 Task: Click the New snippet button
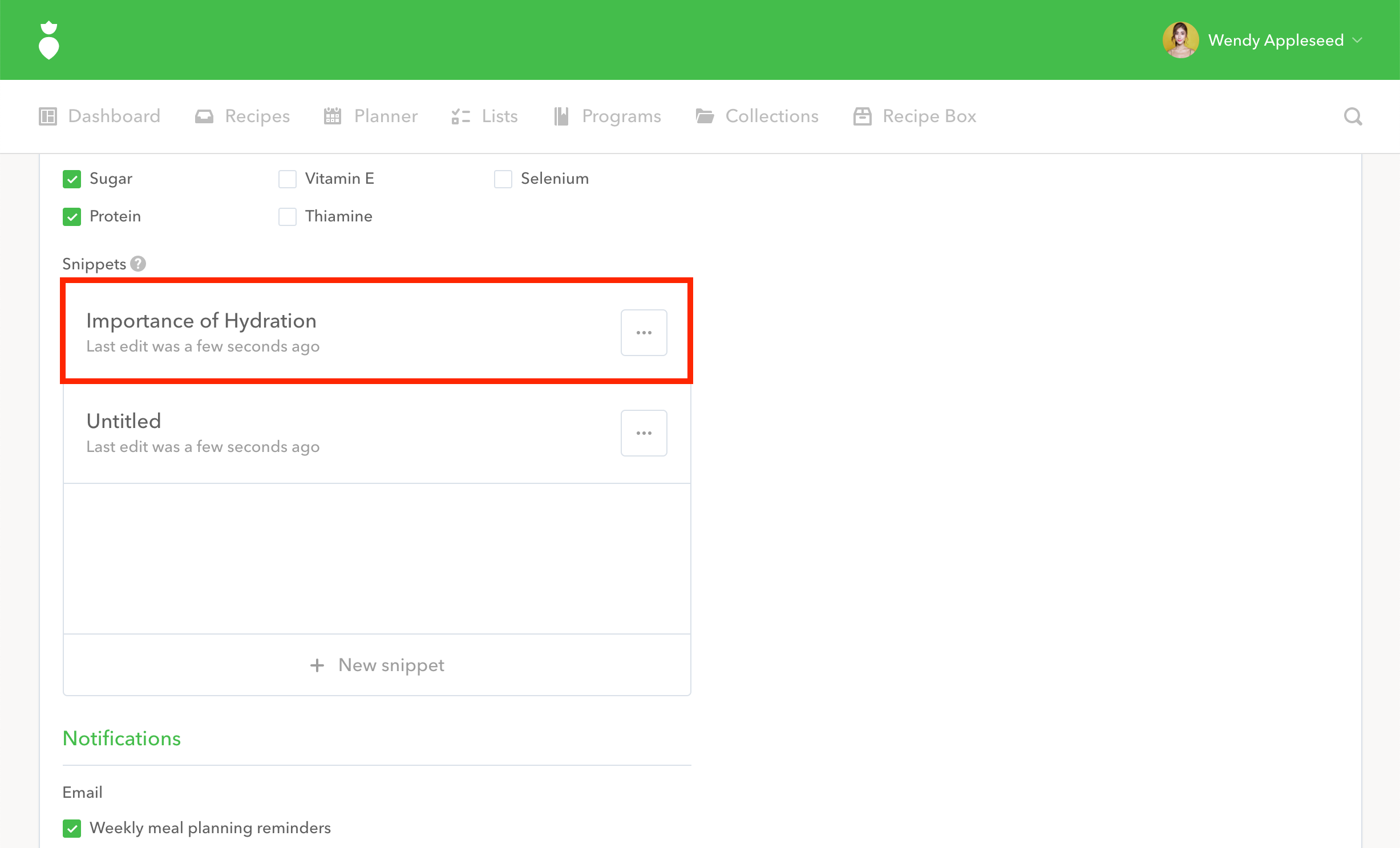coord(377,665)
